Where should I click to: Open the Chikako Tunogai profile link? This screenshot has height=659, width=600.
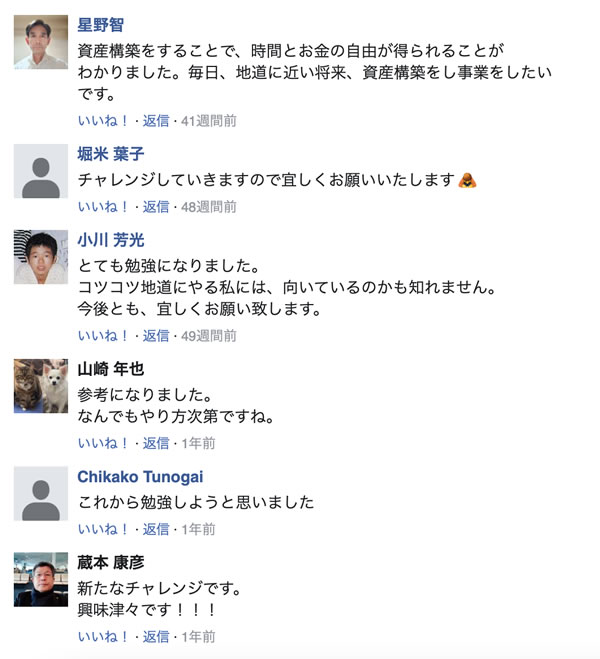click(x=140, y=477)
